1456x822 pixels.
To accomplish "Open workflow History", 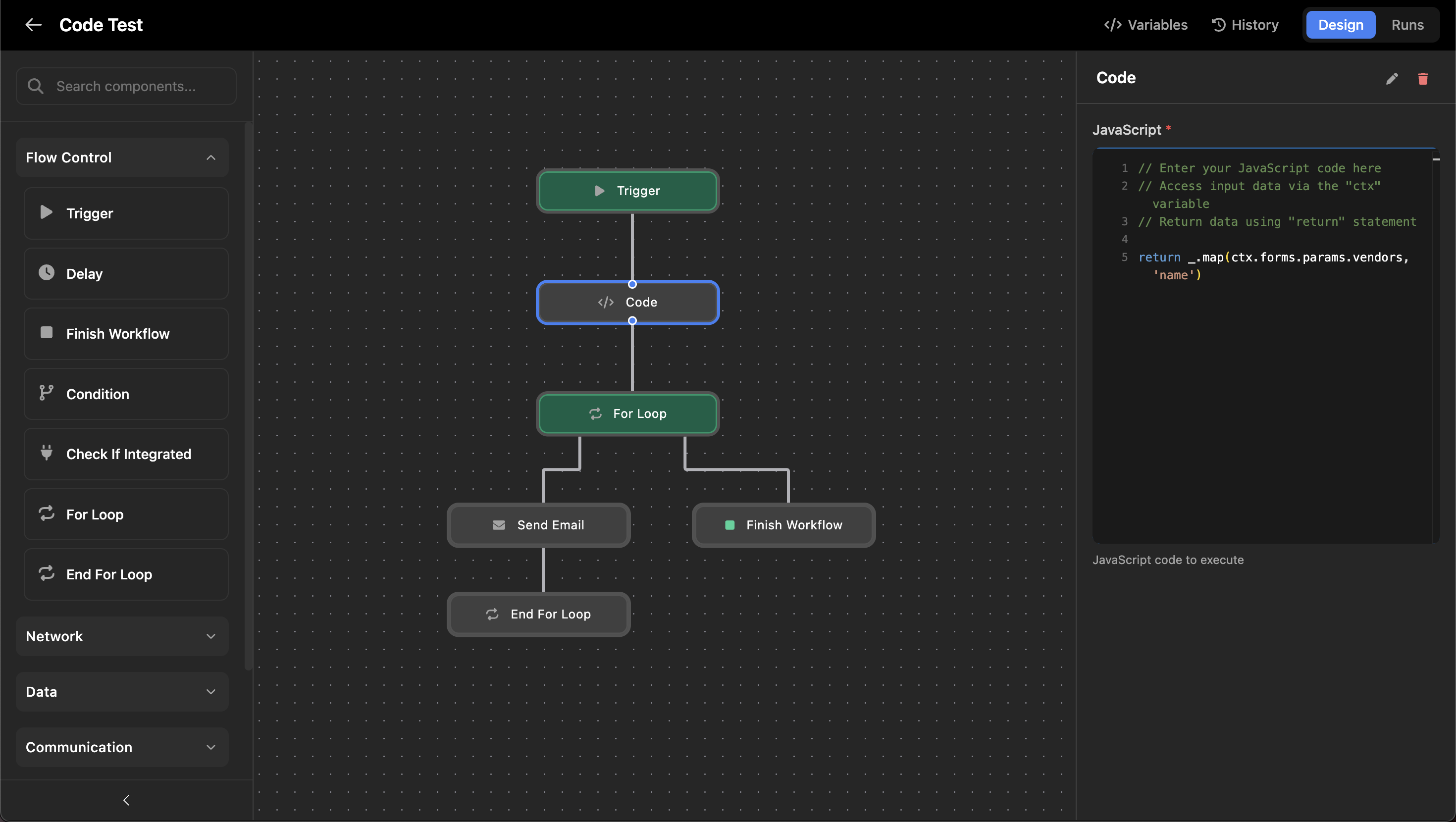I will coord(1245,25).
